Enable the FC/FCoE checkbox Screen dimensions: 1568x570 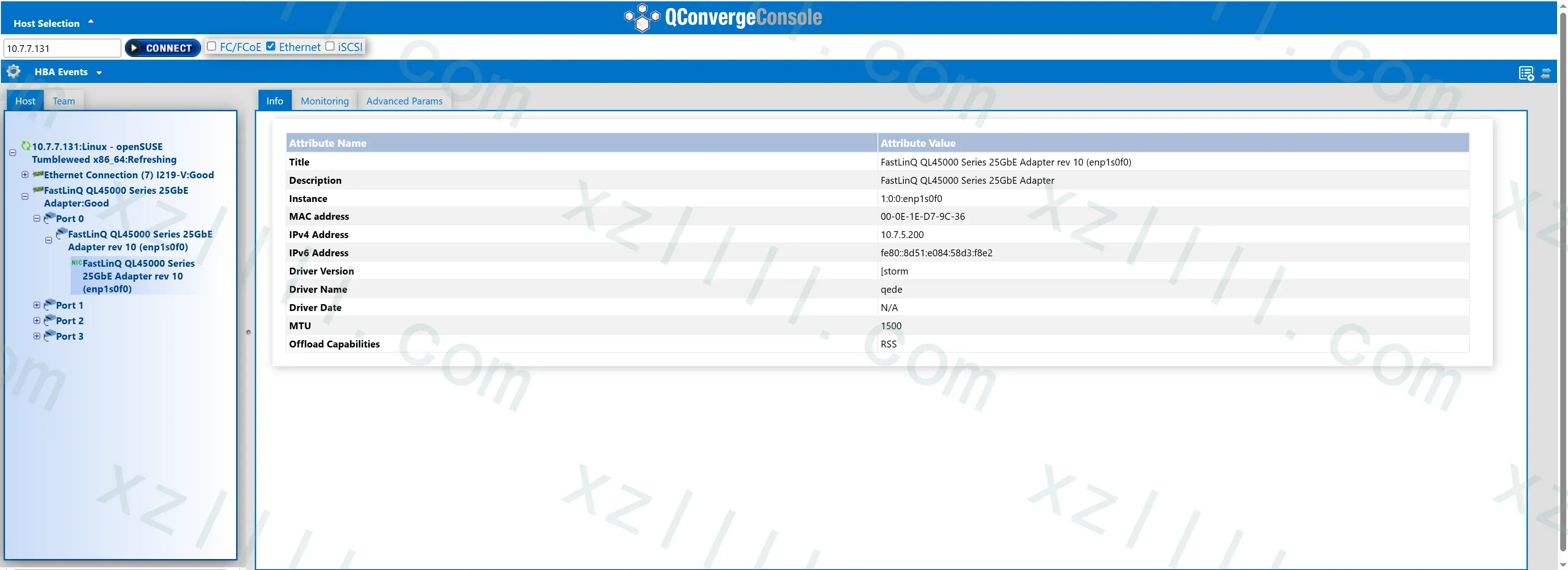click(211, 46)
